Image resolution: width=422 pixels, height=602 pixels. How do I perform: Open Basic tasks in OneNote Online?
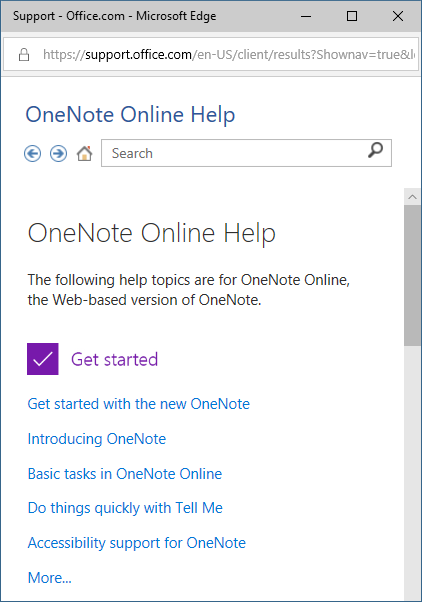[125, 474]
